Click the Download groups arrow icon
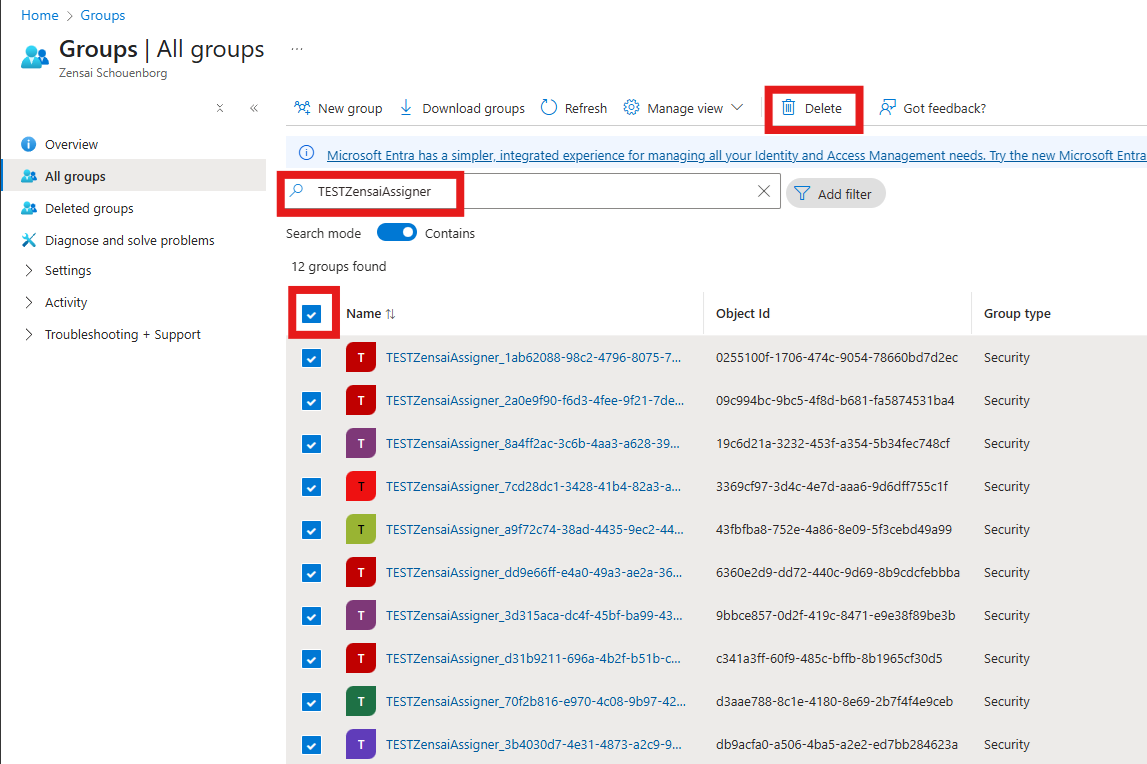1147x764 pixels. [406, 108]
